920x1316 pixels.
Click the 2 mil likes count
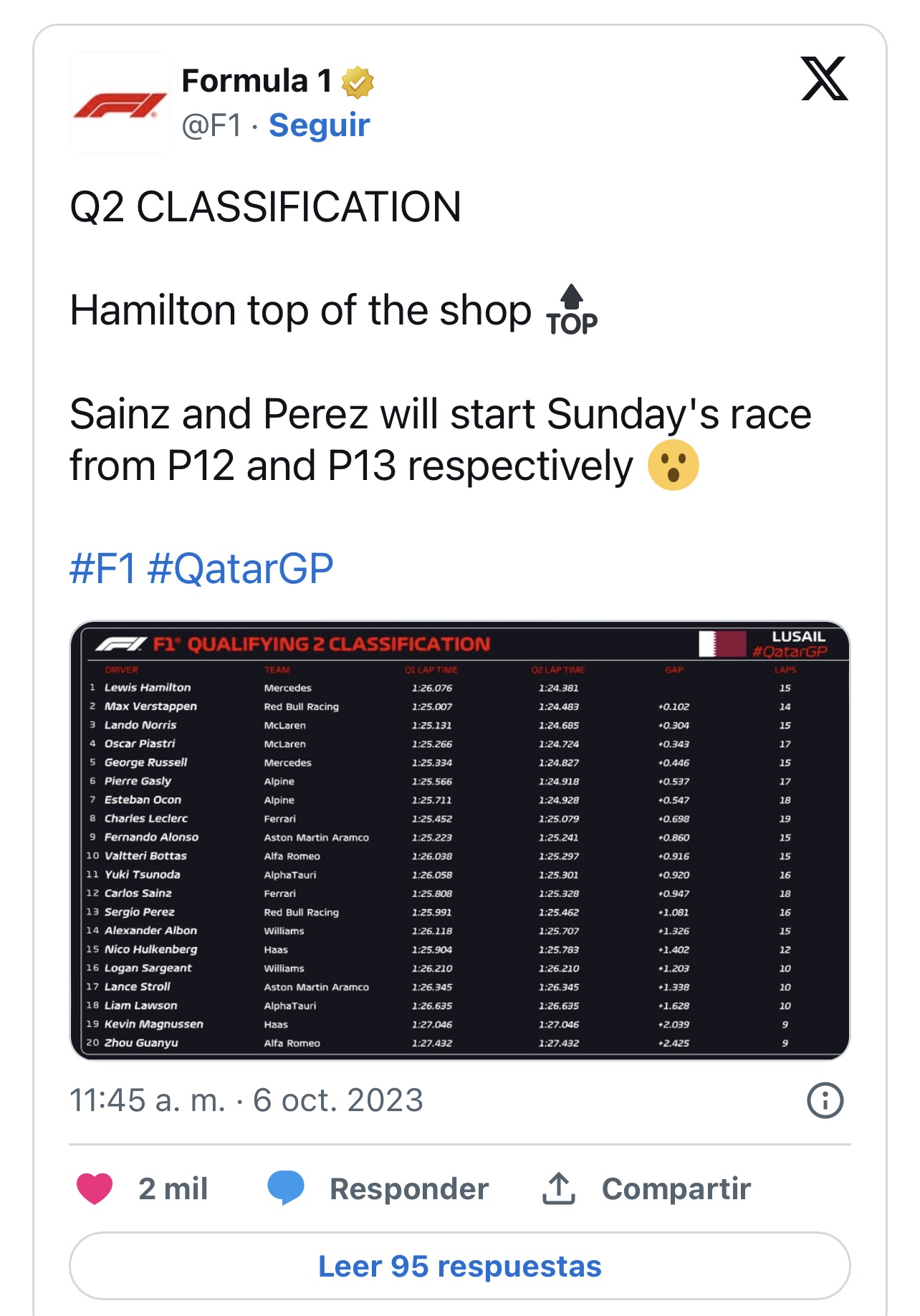click(173, 1188)
